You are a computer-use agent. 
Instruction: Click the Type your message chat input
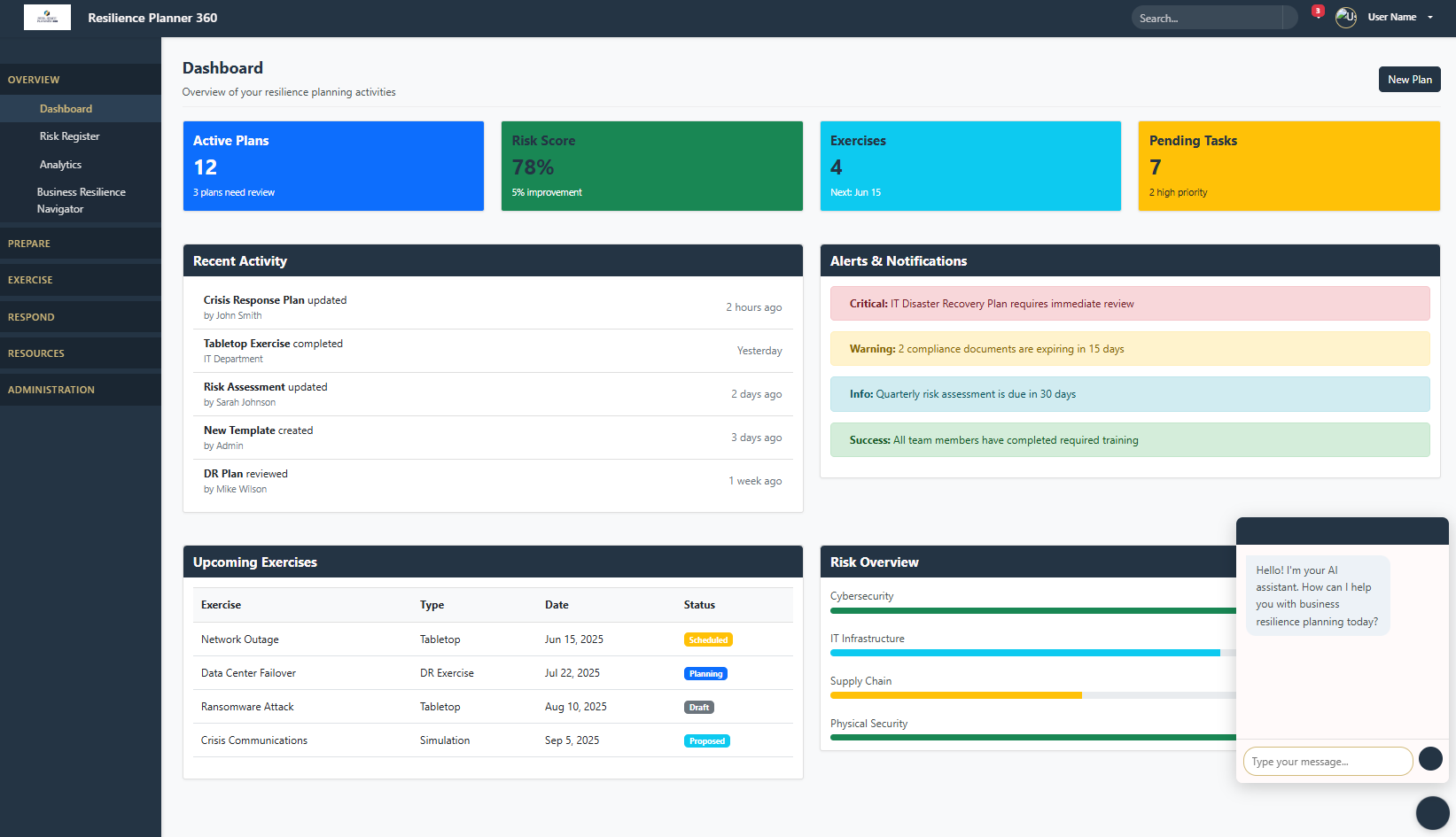(x=1328, y=761)
